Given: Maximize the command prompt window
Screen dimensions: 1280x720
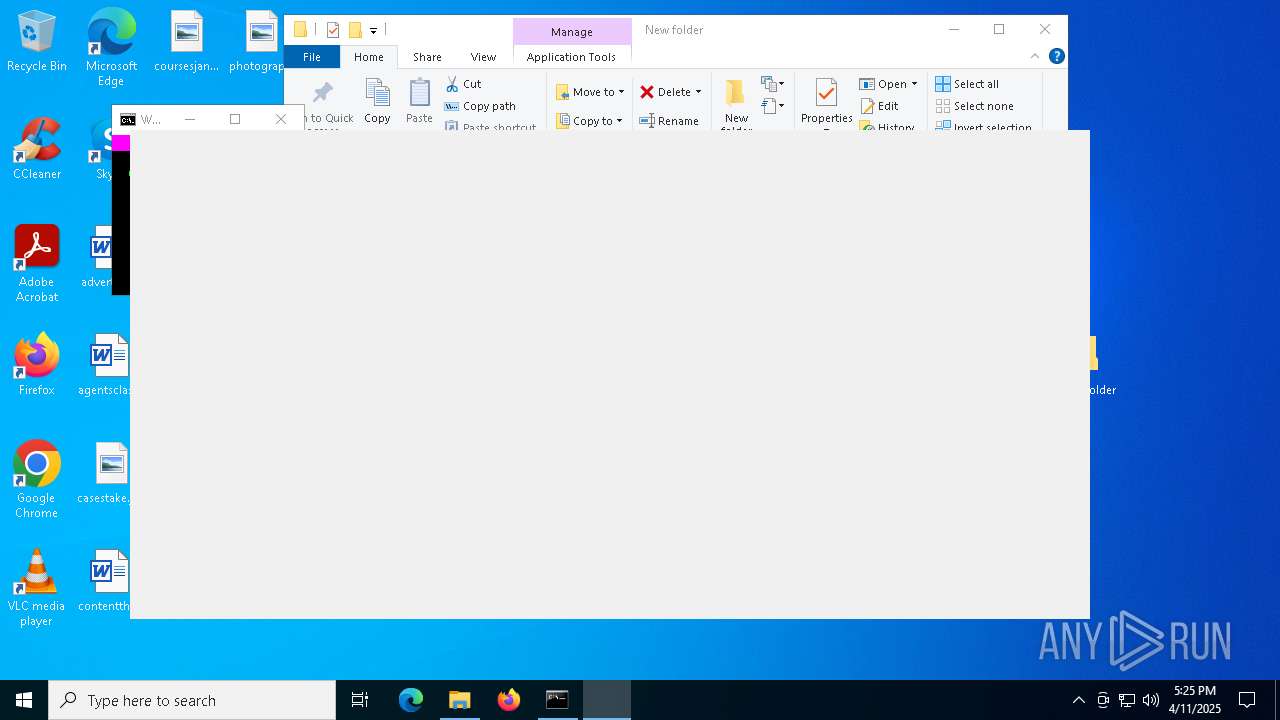Looking at the screenshot, I should pyautogui.click(x=235, y=119).
